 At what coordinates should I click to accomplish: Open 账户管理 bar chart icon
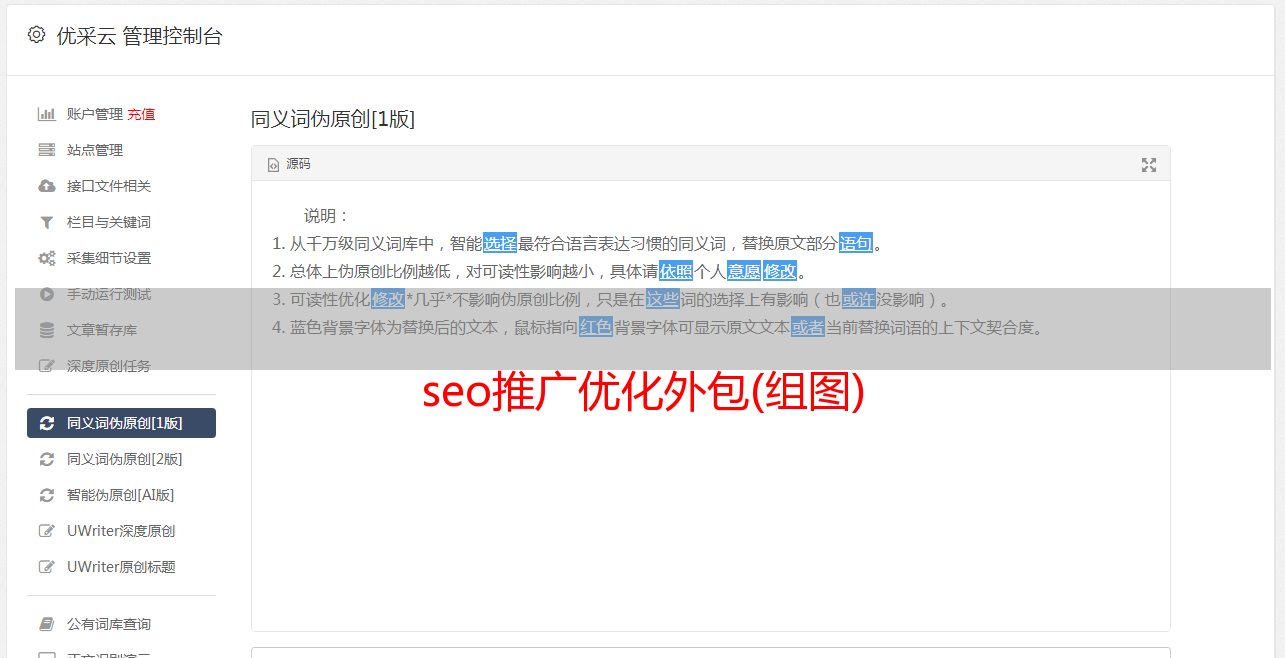(46, 114)
